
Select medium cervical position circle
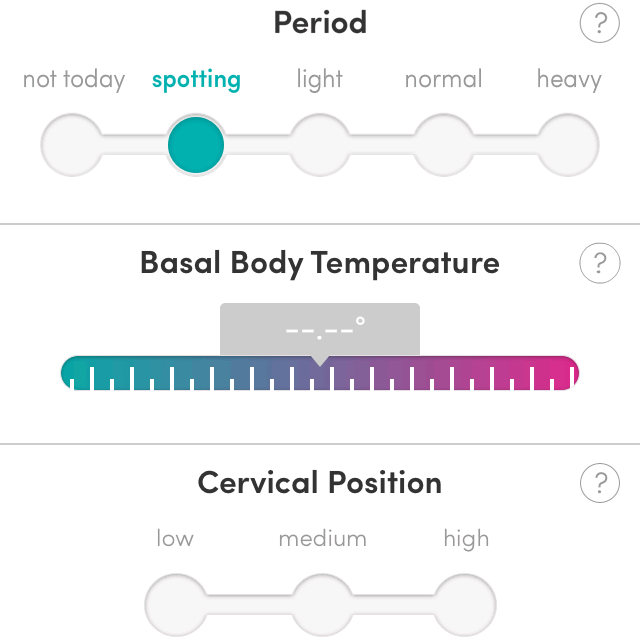point(322,604)
